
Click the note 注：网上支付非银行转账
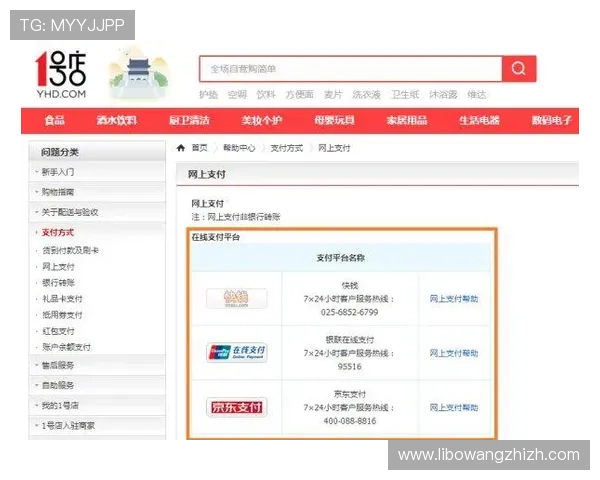coord(236,217)
